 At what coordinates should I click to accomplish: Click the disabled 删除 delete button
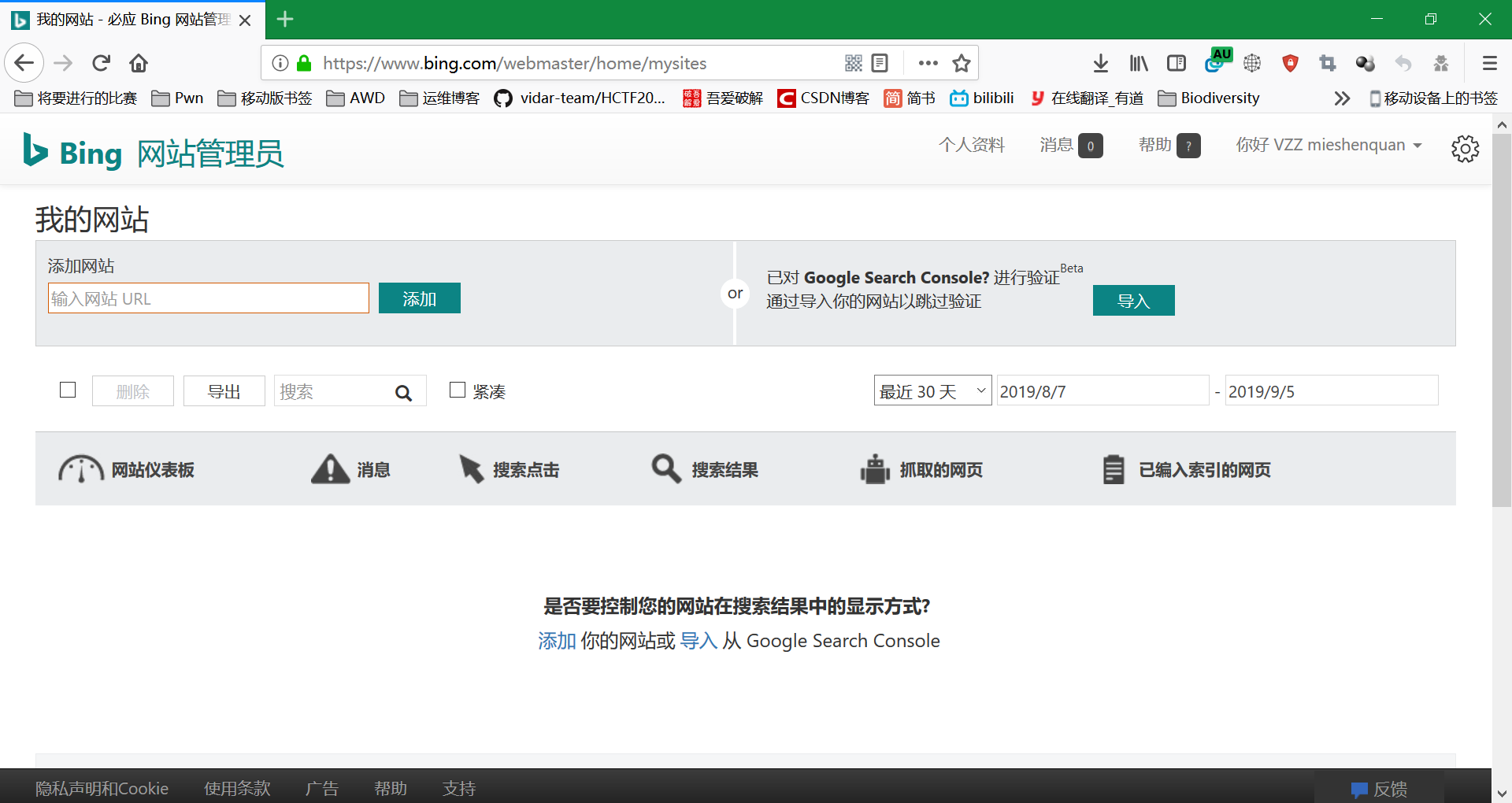[133, 391]
